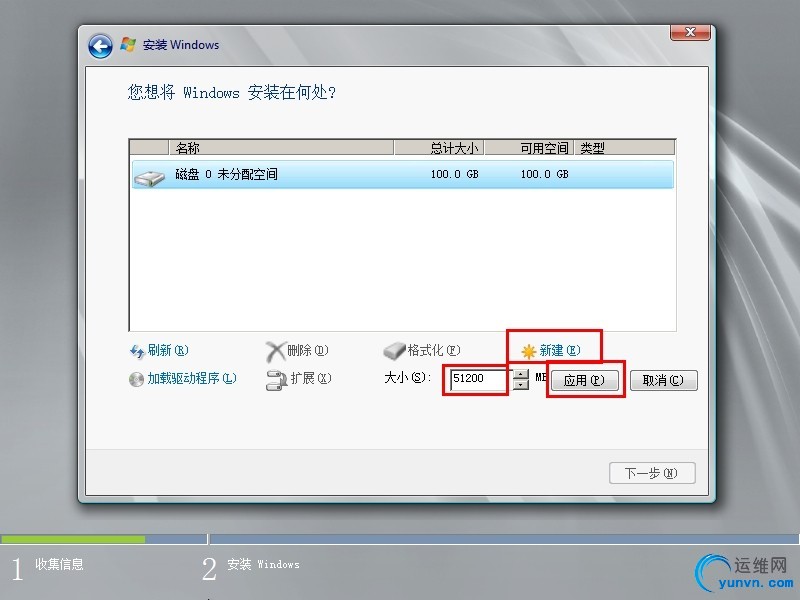
Task: Click the Windows flag logo in title
Action: tap(128, 44)
